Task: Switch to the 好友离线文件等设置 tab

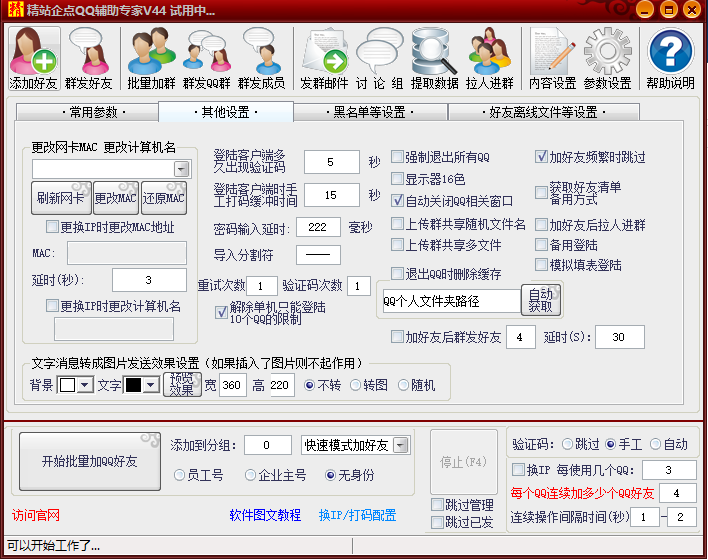Action: pos(544,112)
